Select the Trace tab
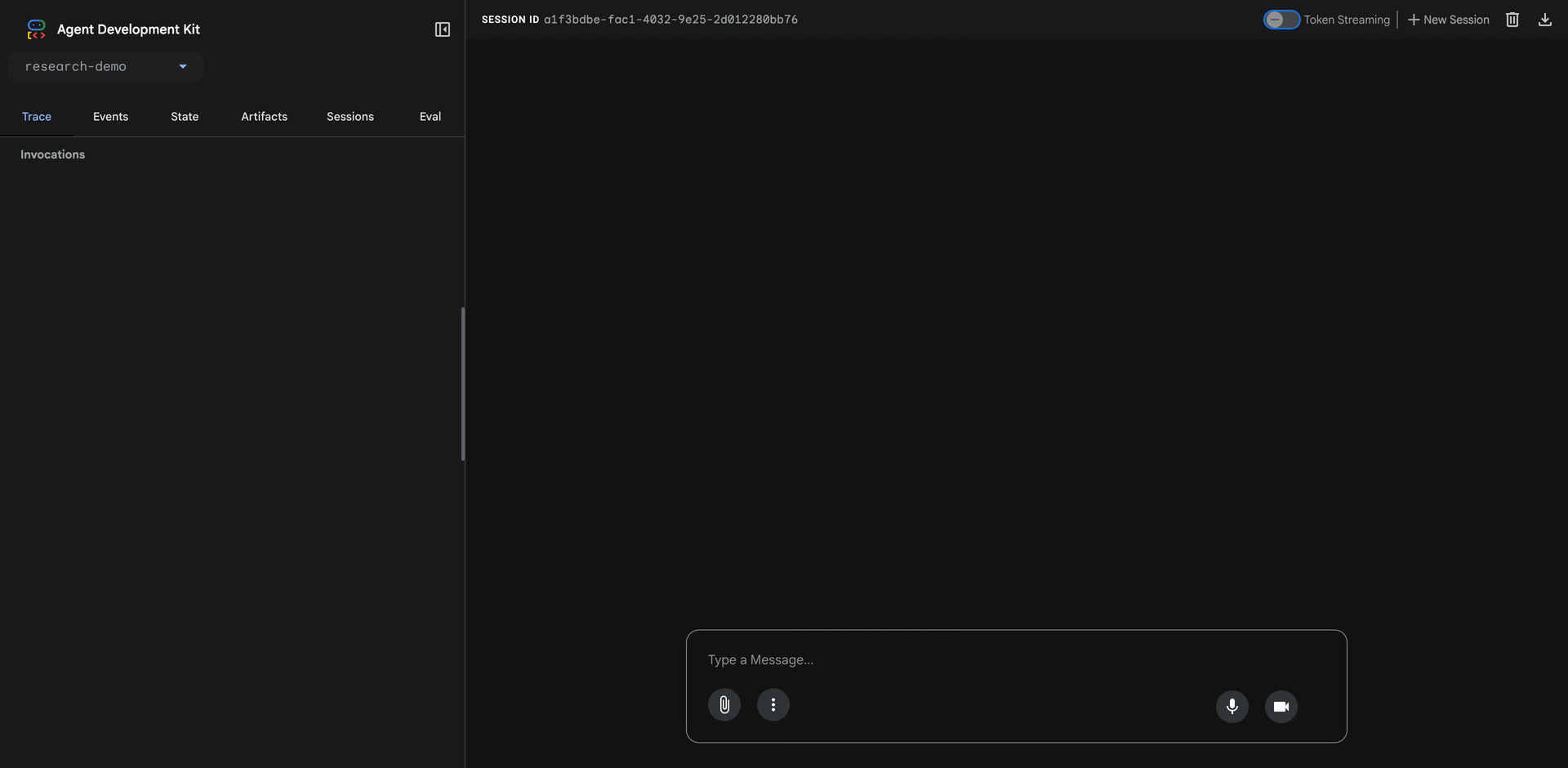The width and height of the screenshot is (1568, 768). click(37, 117)
